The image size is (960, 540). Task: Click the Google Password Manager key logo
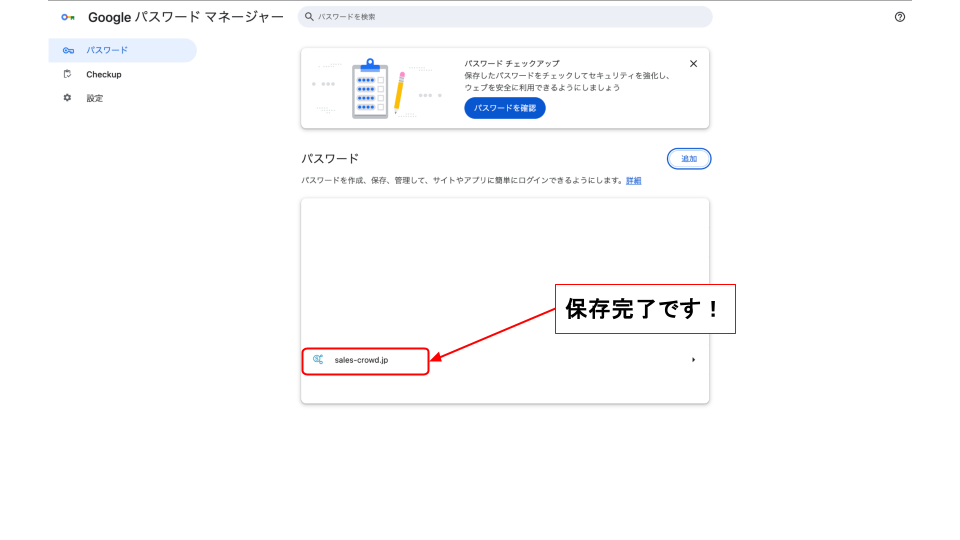pos(67,18)
